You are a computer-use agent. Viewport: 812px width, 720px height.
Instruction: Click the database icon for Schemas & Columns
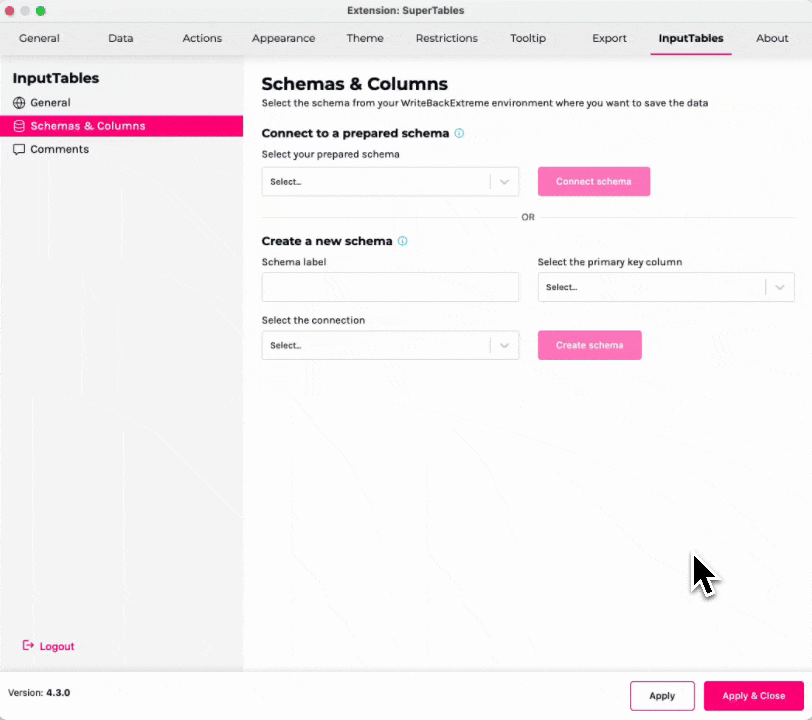[x=19, y=126]
